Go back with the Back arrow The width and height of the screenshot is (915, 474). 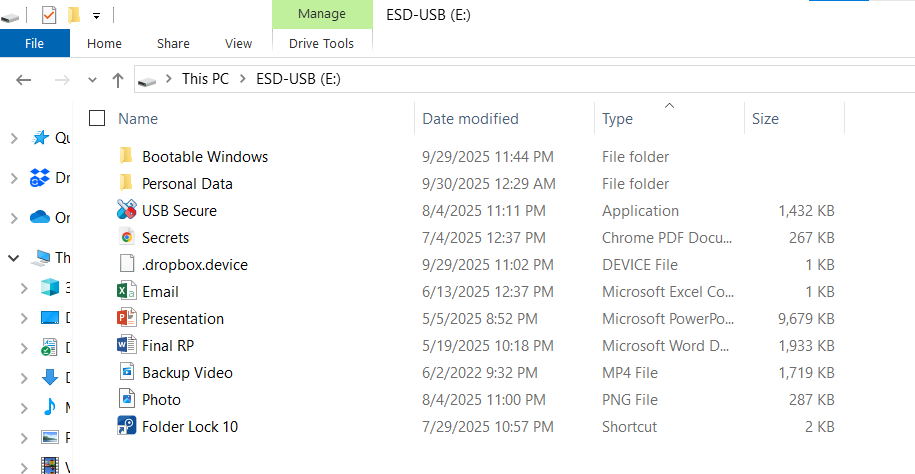tap(23, 79)
